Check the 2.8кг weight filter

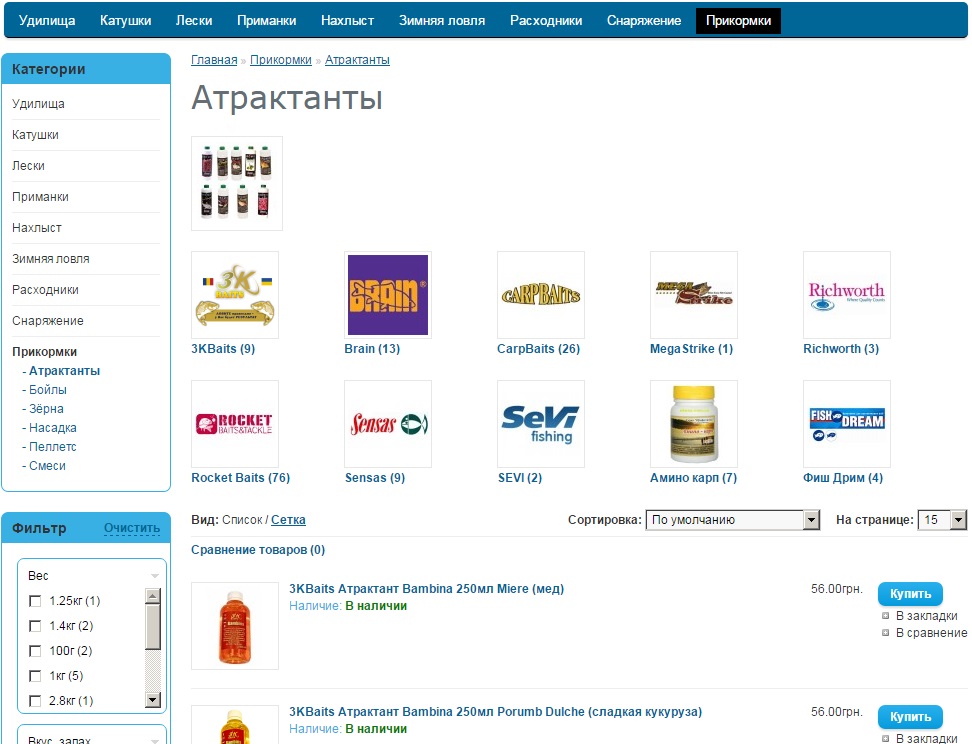[35, 701]
